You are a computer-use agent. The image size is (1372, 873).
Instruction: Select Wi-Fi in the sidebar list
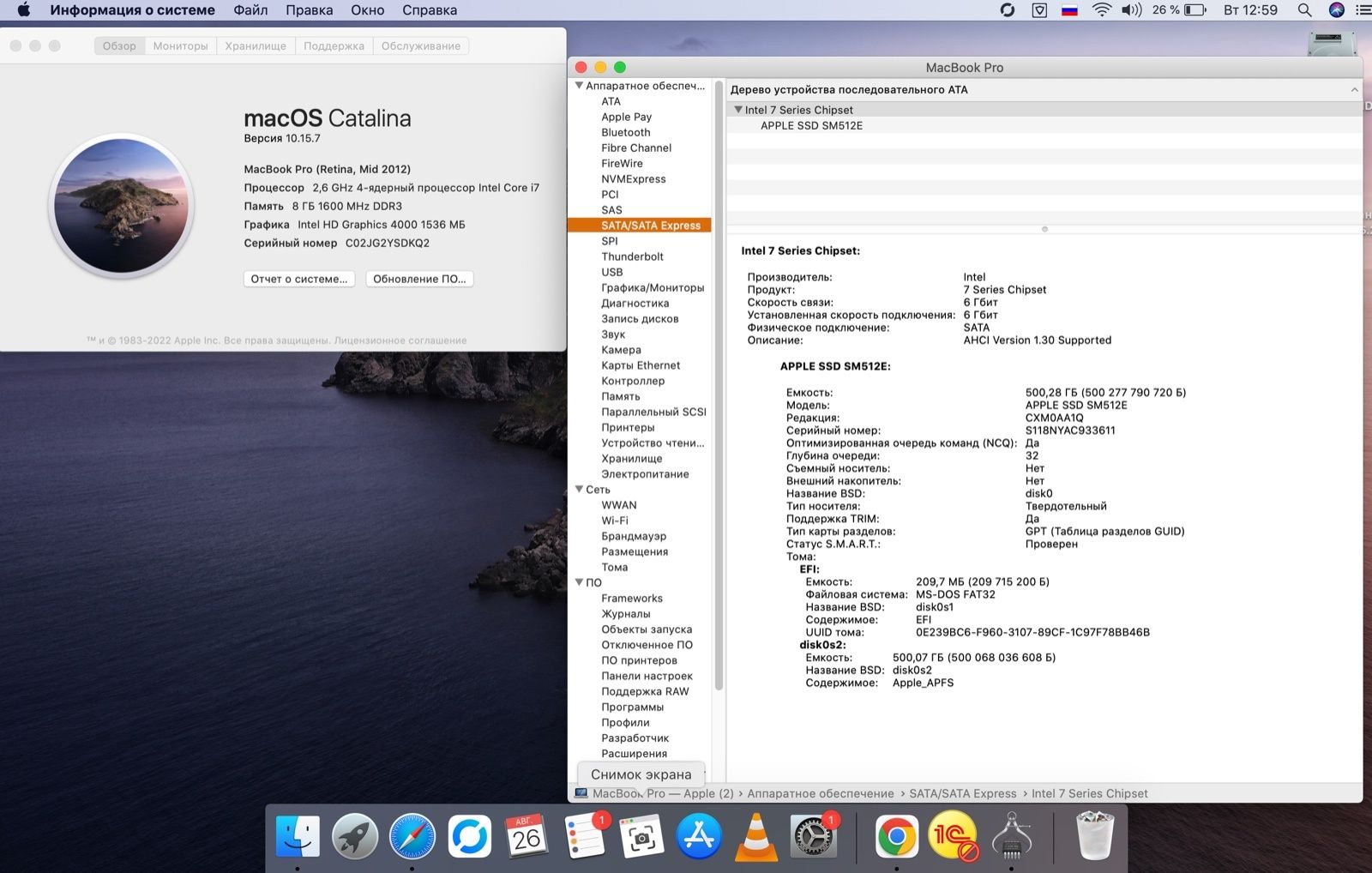[615, 521]
